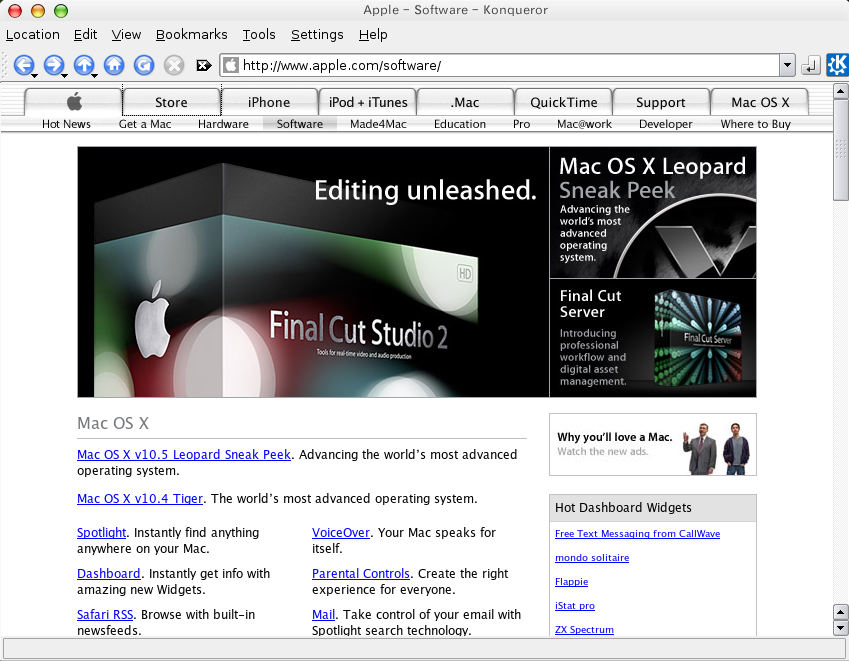Select the Software subnav item

[x=300, y=124]
